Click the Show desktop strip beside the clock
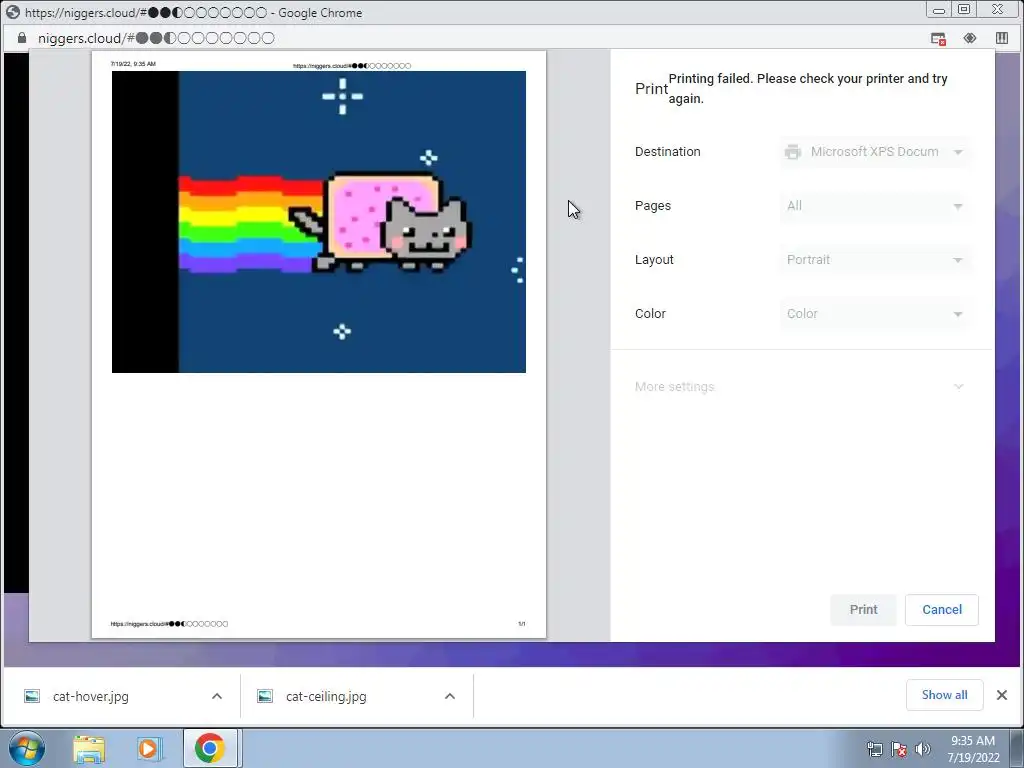The height and width of the screenshot is (768, 1024). click(x=1016, y=748)
